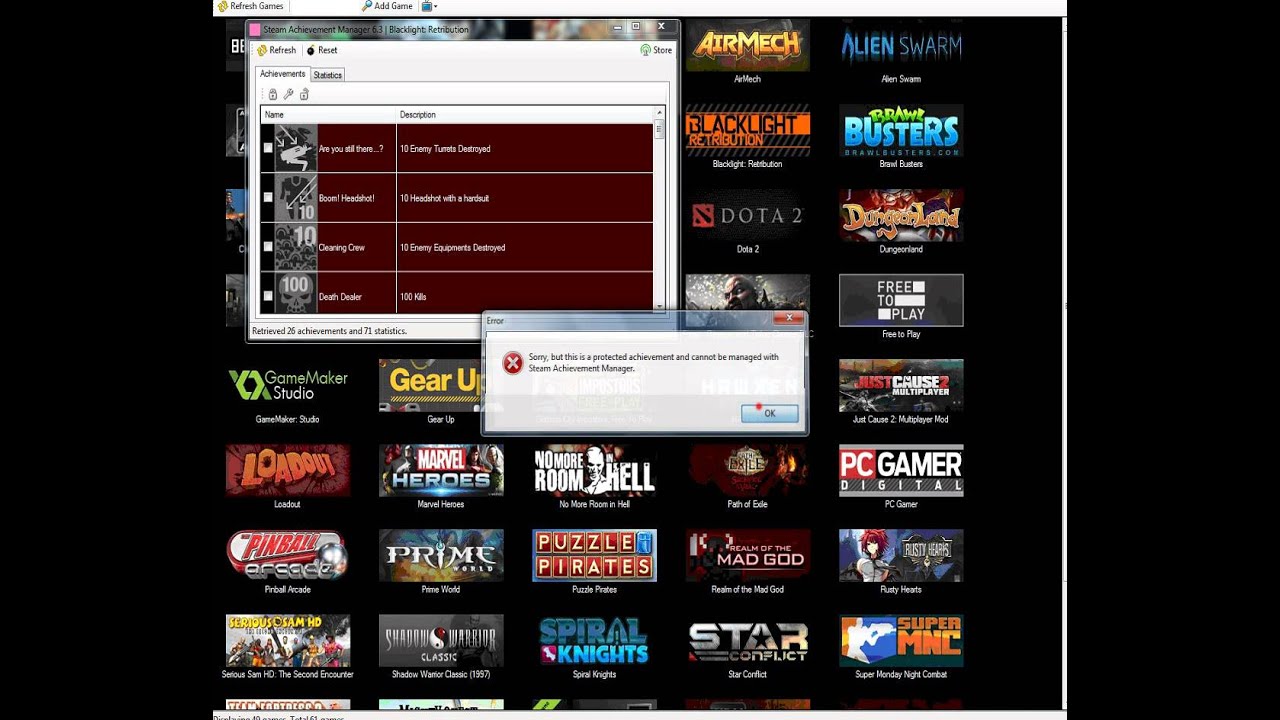Sort by the Name column header

[x=328, y=115]
